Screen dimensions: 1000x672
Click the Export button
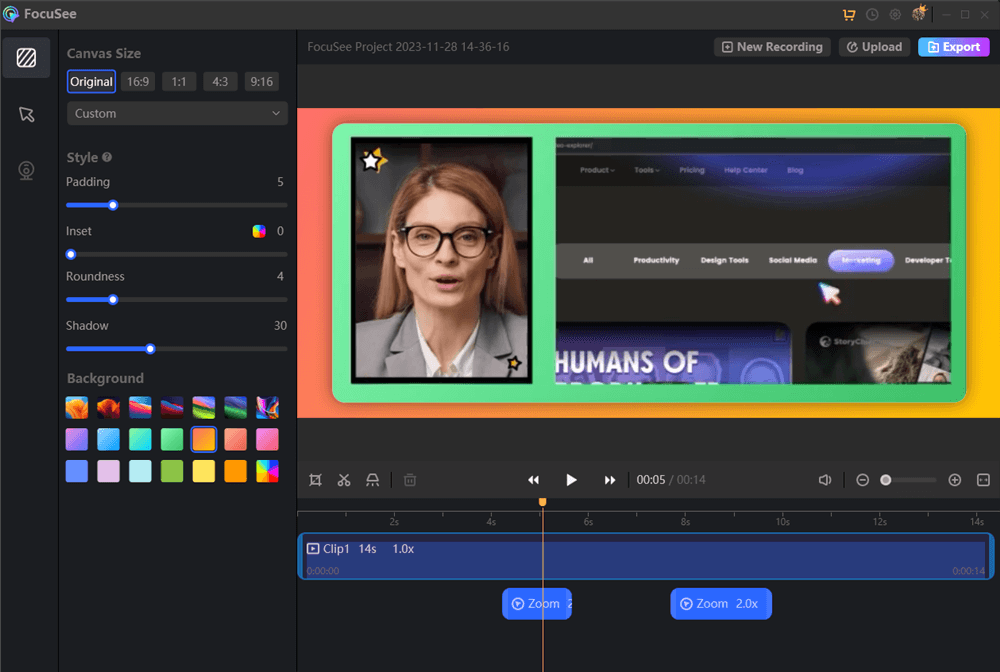[x=953, y=47]
